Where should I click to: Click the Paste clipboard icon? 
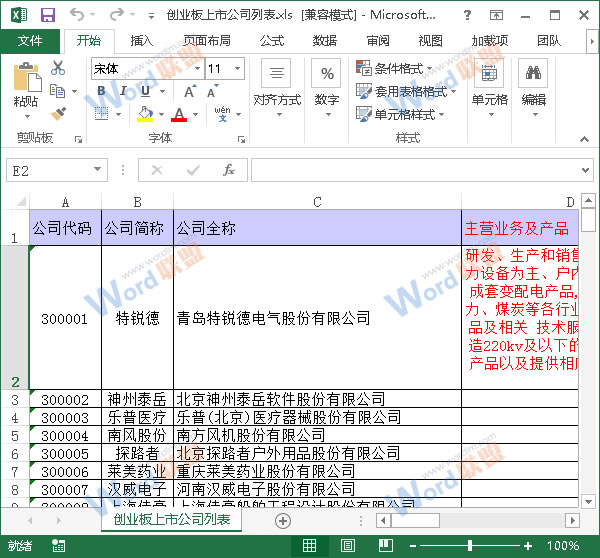(x=27, y=76)
